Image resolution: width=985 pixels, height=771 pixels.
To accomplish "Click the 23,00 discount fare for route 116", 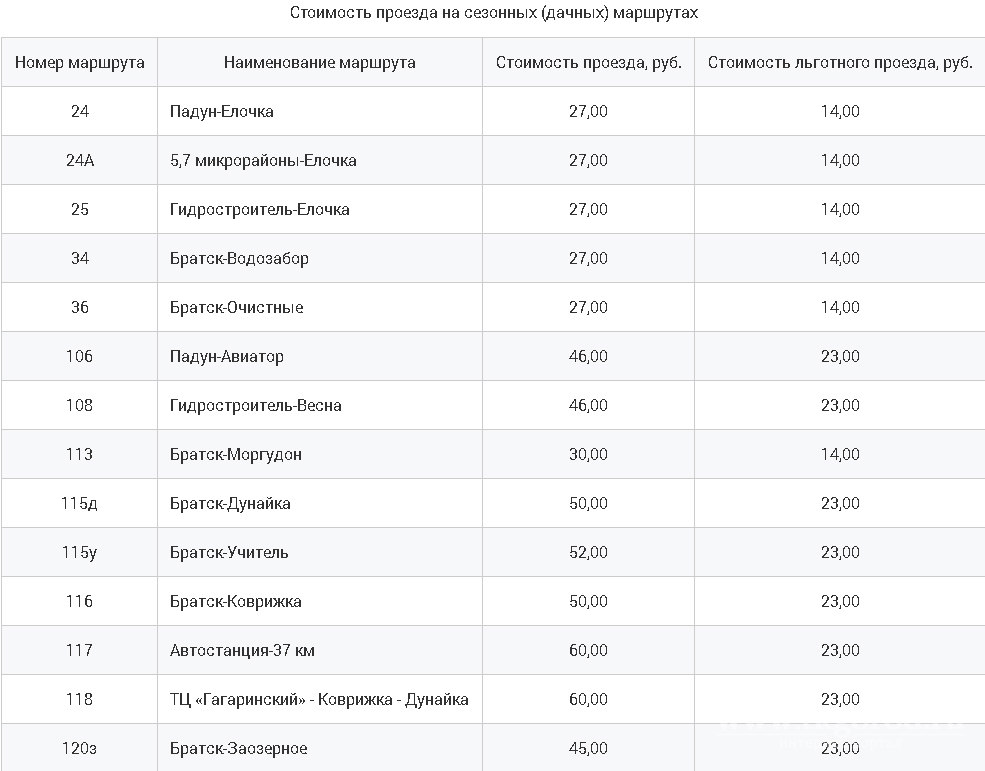I will pyautogui.click(x=840, y=601).
